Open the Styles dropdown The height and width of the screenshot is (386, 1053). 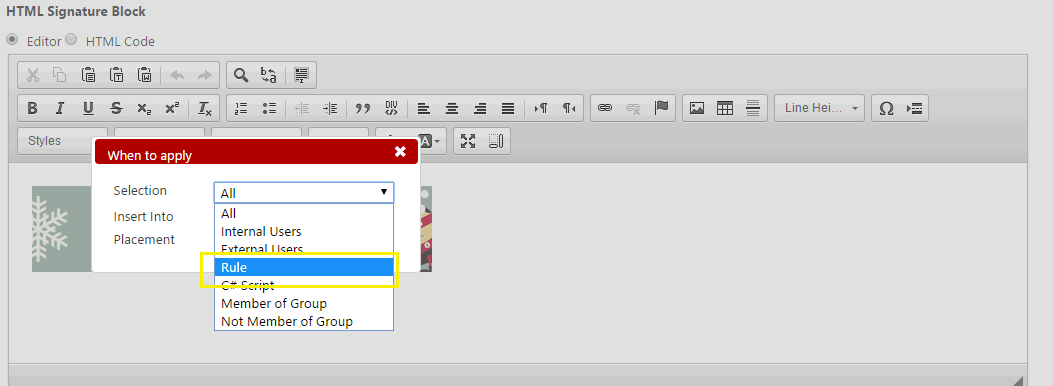tap(62, 141)
